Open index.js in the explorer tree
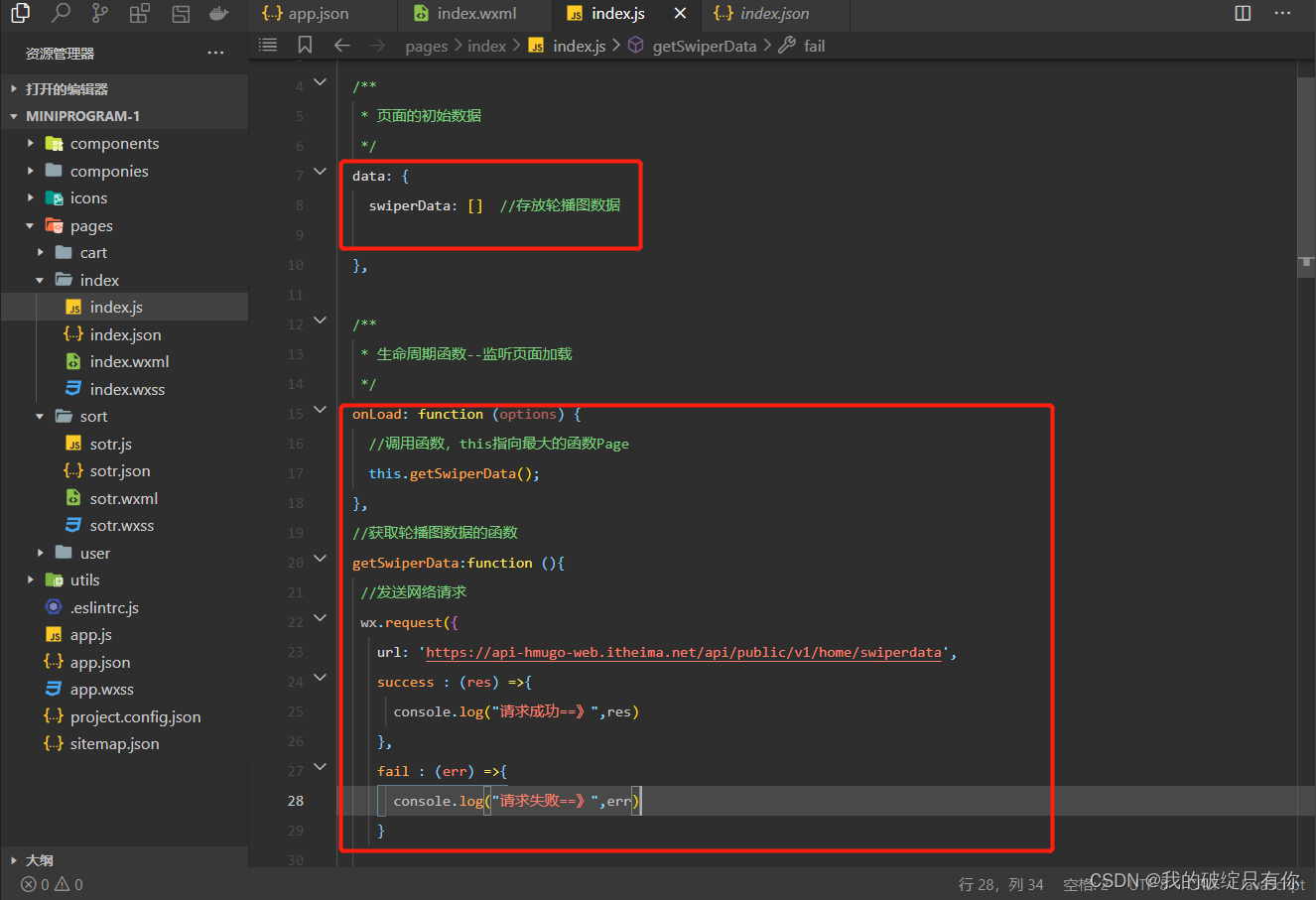 [x=124, y=308]
